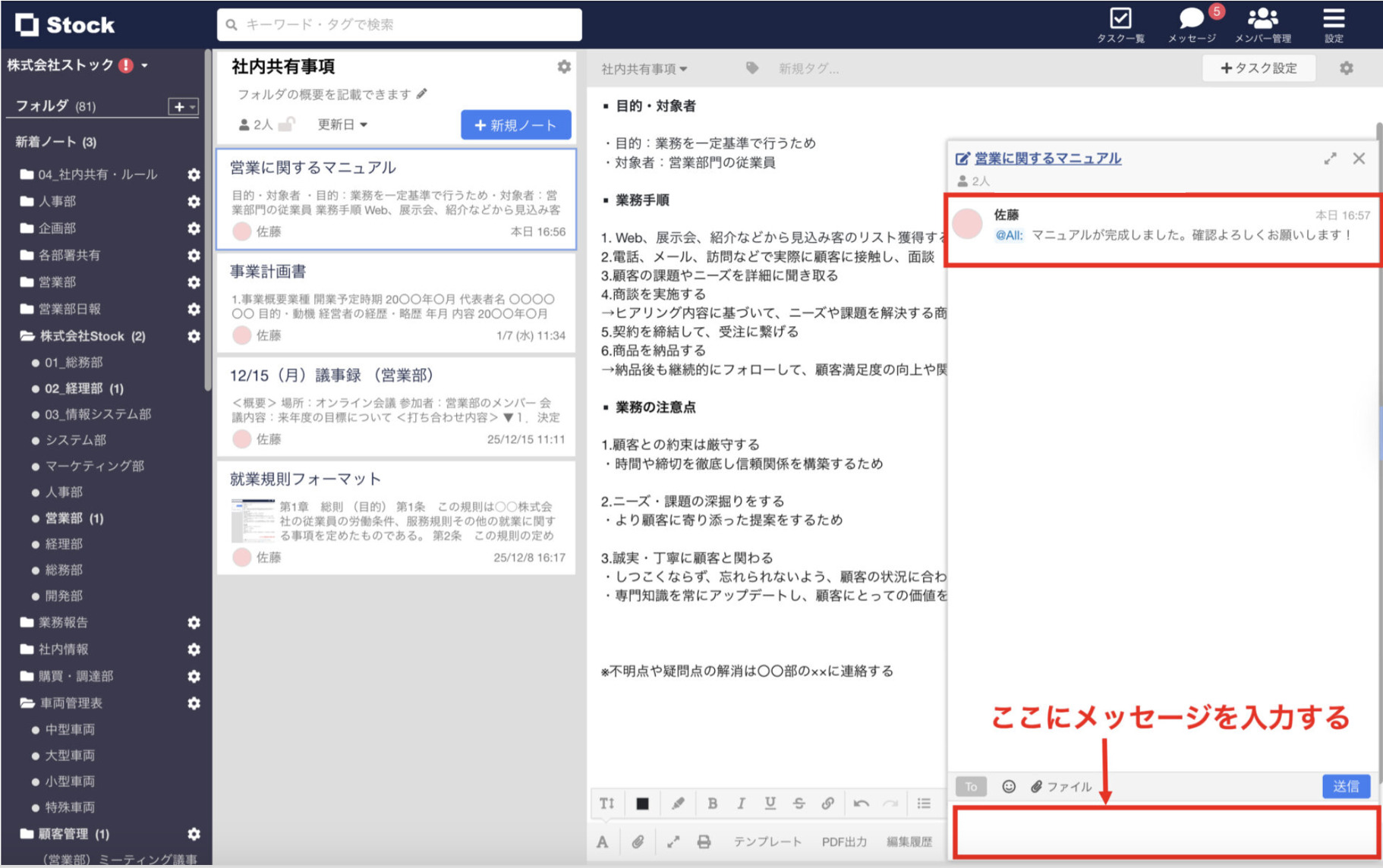Apply underline formatting in note toolbar

click(770, 804)
